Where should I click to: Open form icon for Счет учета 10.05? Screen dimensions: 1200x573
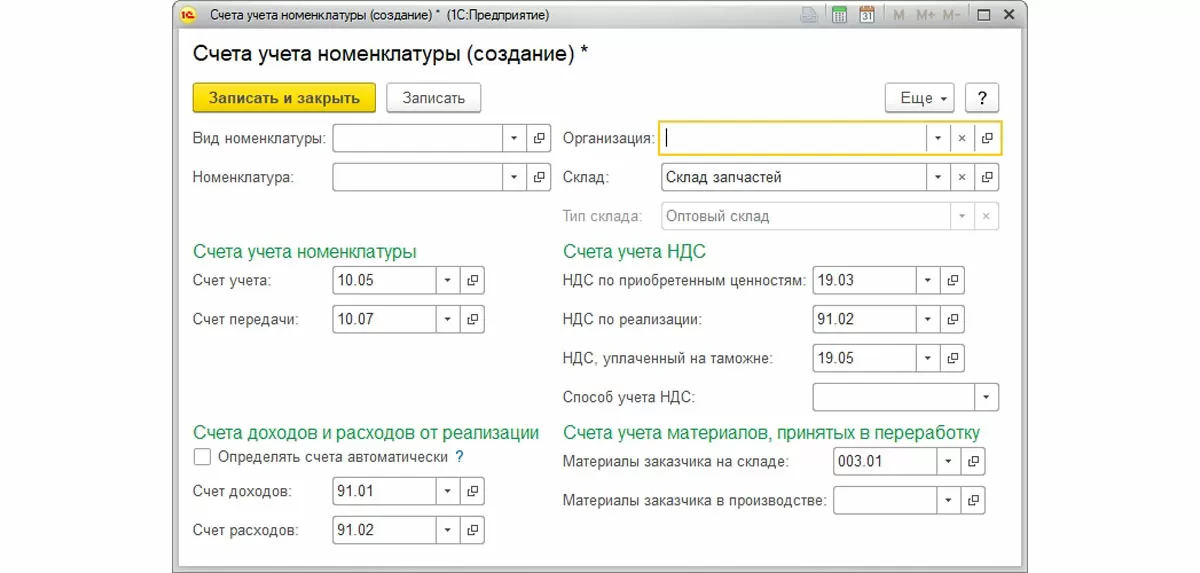pyautogui.click(x=473, y=281)
